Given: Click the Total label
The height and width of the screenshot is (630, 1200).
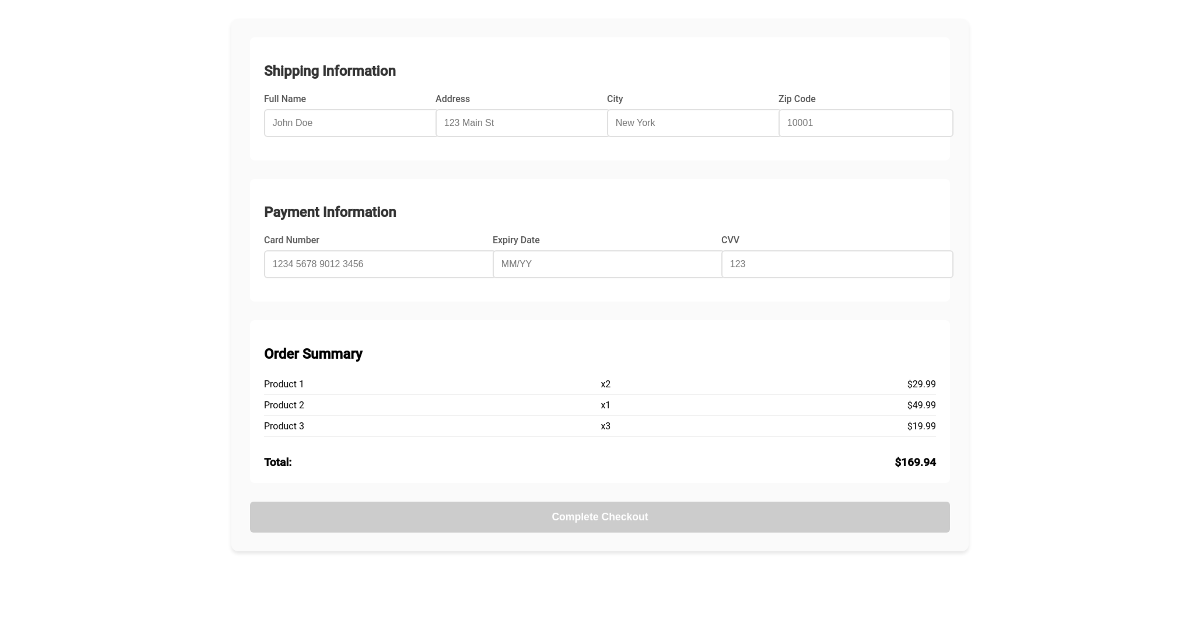Looking at the screenshot, I should (x=278, y=462).
